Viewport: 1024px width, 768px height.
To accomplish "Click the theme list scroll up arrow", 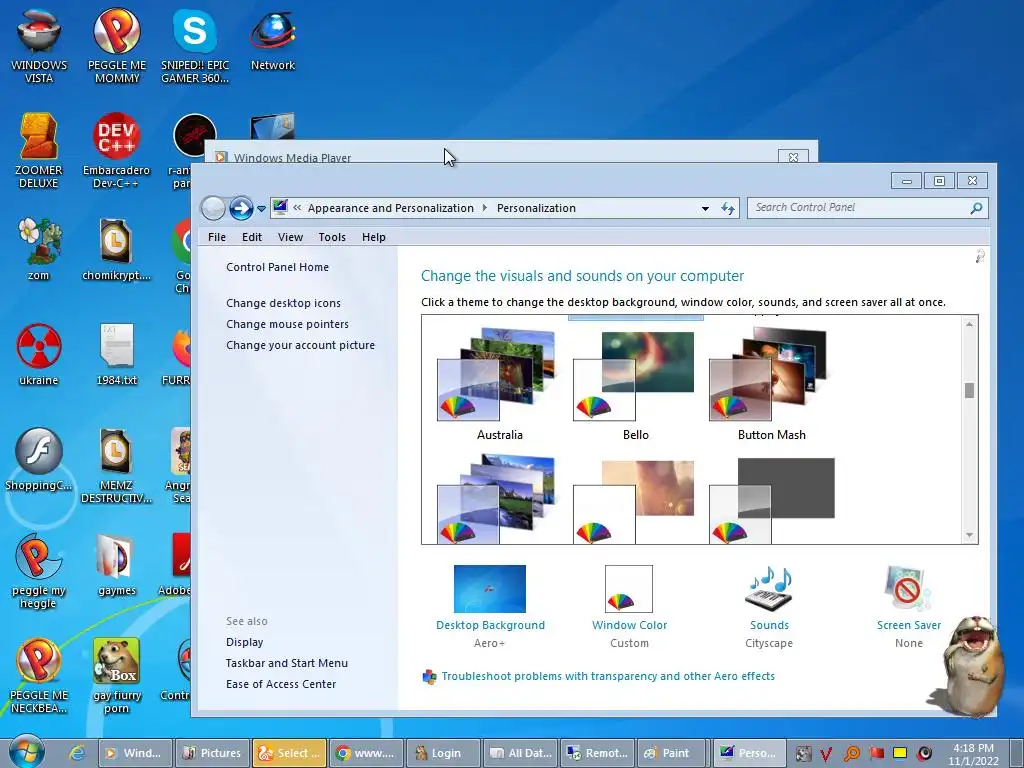I will click(x=969, y=324).
